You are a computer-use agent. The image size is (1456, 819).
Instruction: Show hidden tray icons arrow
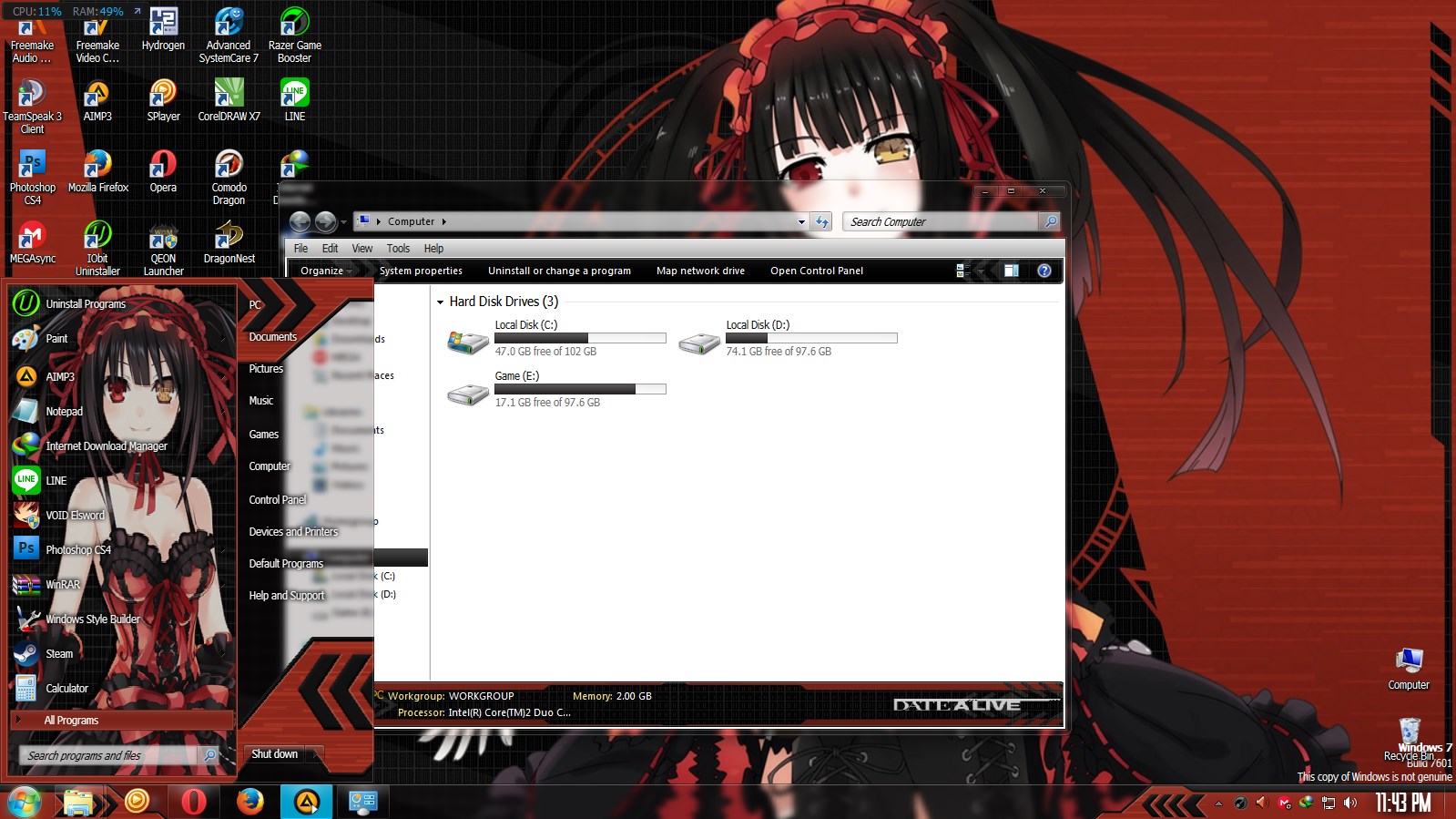1218,804
